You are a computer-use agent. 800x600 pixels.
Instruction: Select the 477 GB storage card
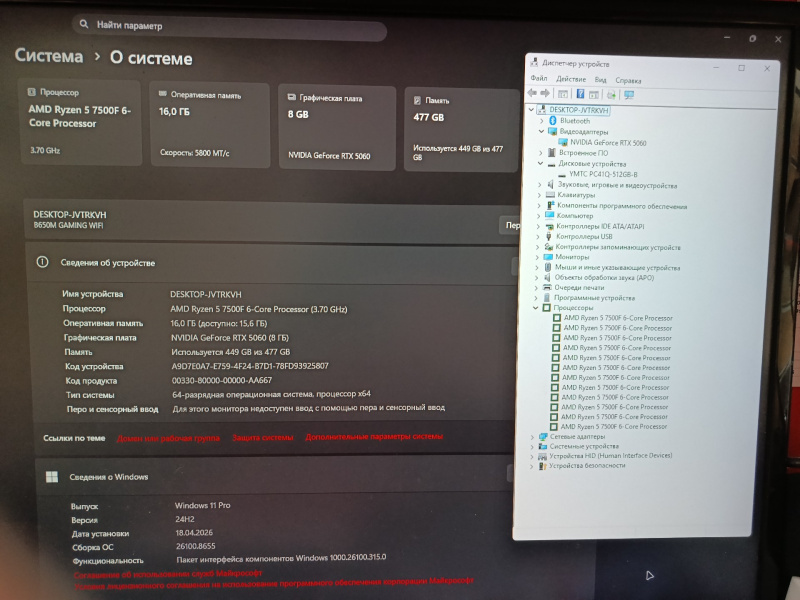click(461, 130)
